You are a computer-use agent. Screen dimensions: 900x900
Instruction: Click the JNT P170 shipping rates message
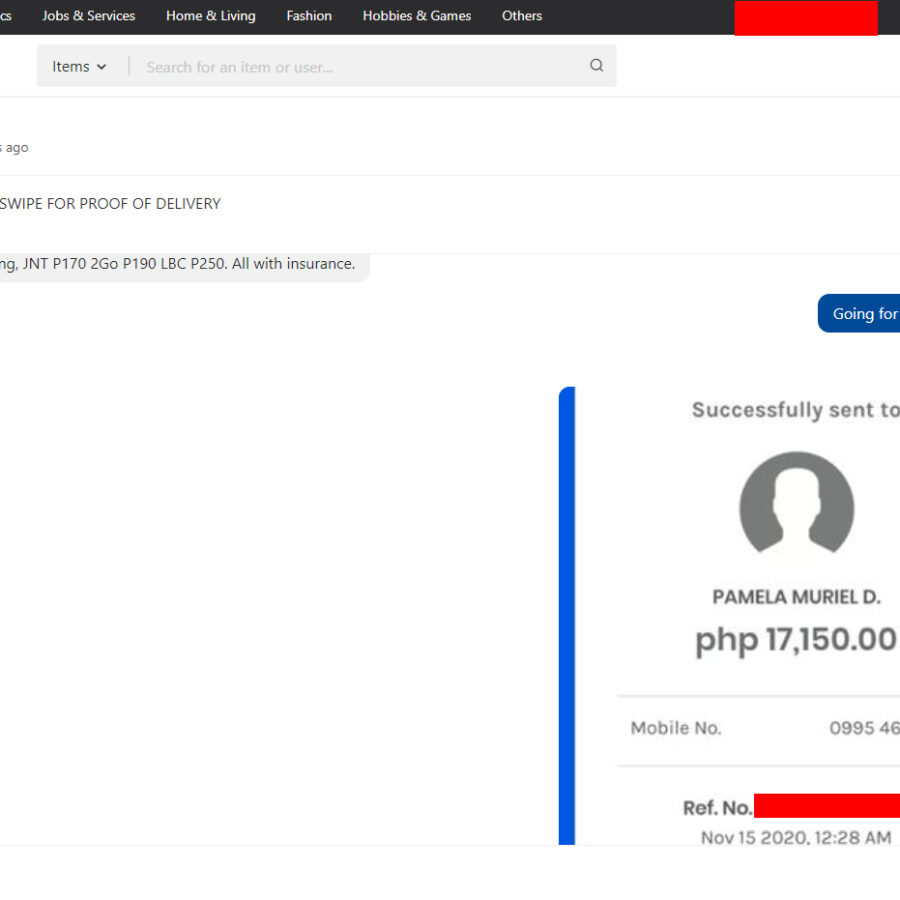click(x=184, y=266)
